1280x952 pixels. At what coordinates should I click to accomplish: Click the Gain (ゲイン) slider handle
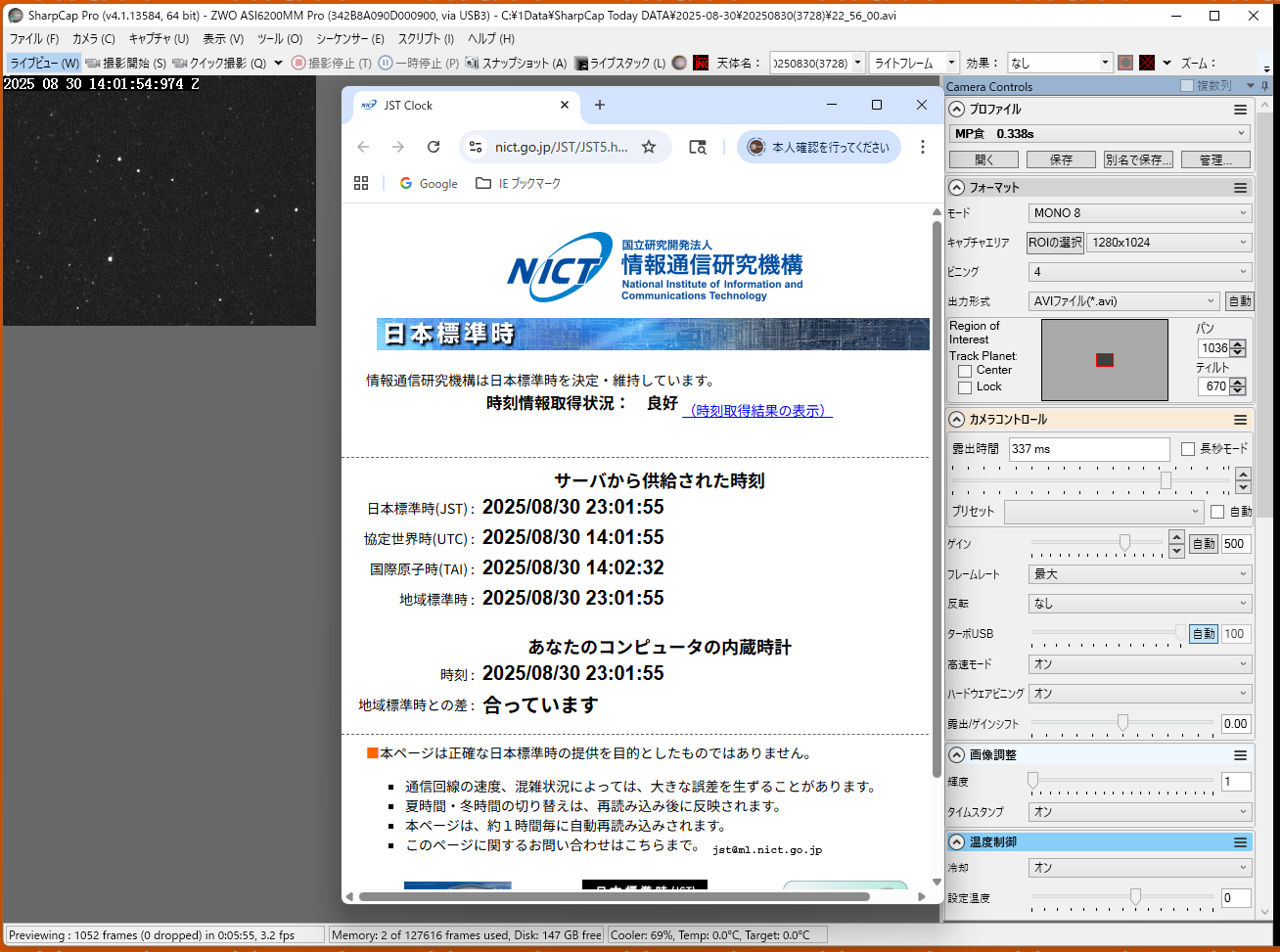(1124, 542)
